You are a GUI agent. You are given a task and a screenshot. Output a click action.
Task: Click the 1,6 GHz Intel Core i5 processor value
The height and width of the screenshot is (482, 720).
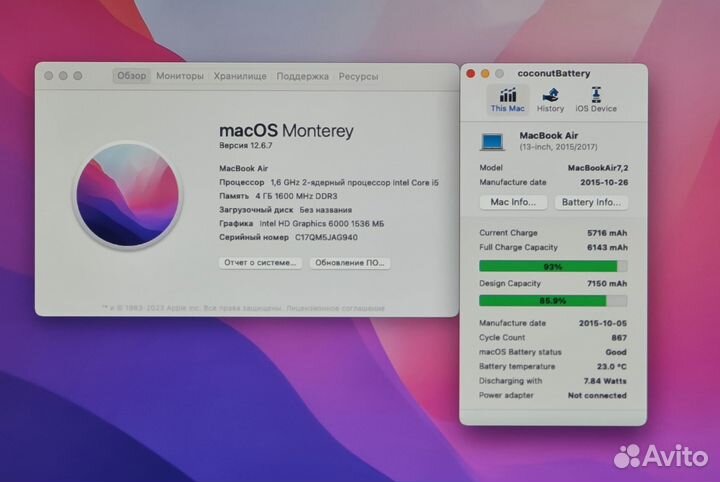pos(354,182)
